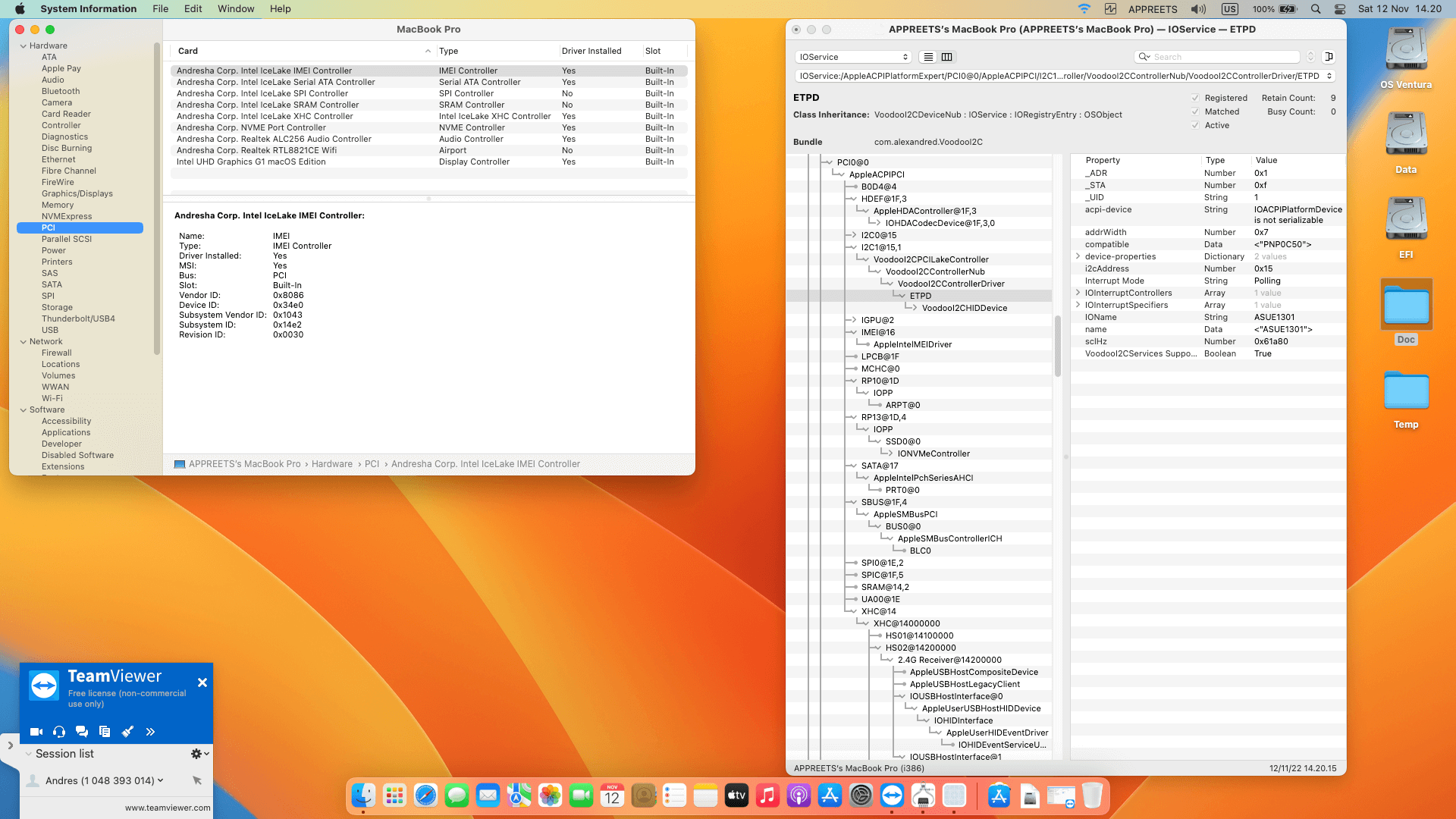
Task: Open the IOService plane dropdown
Action: click(x=853, y=57)
